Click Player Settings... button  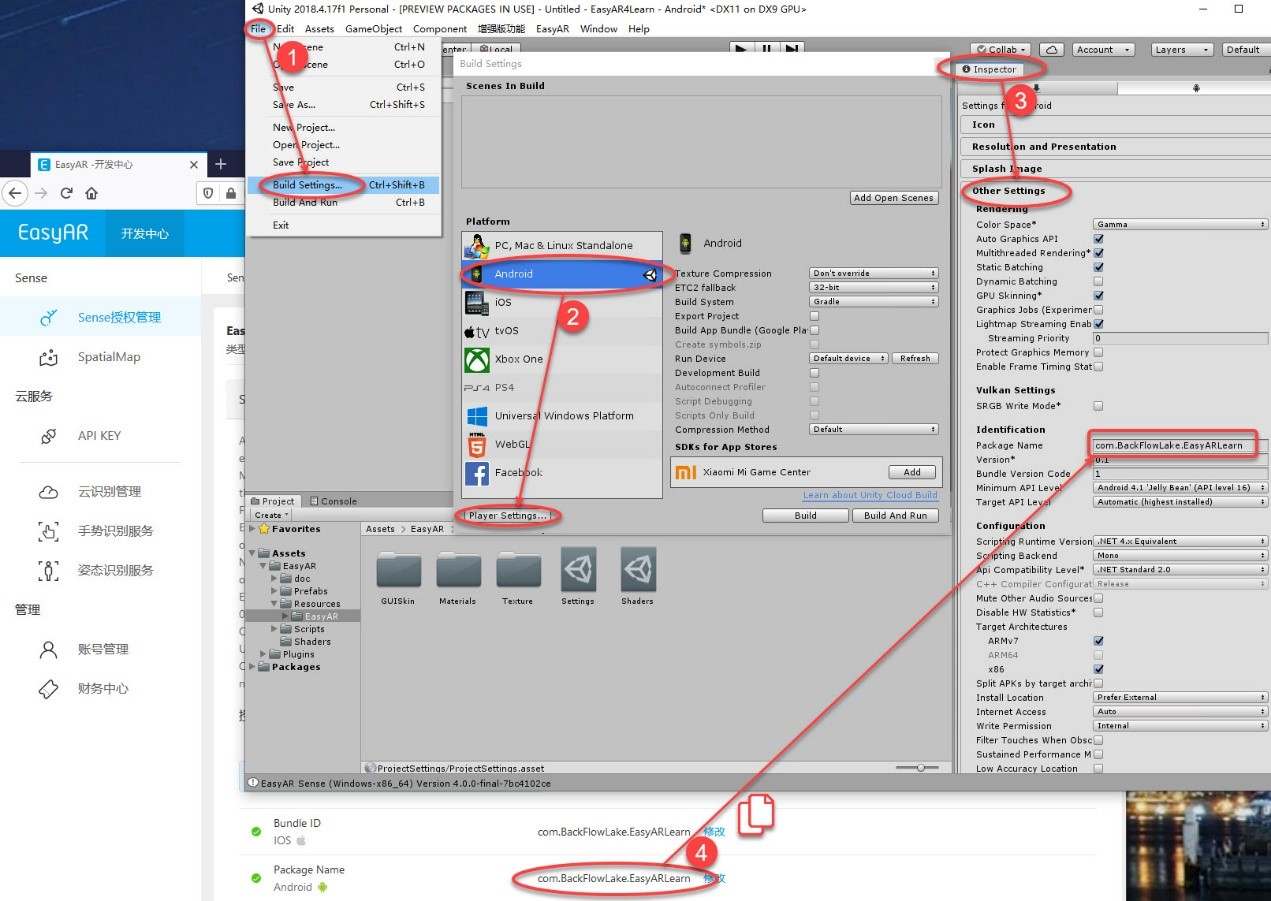[x=509, y=516]
